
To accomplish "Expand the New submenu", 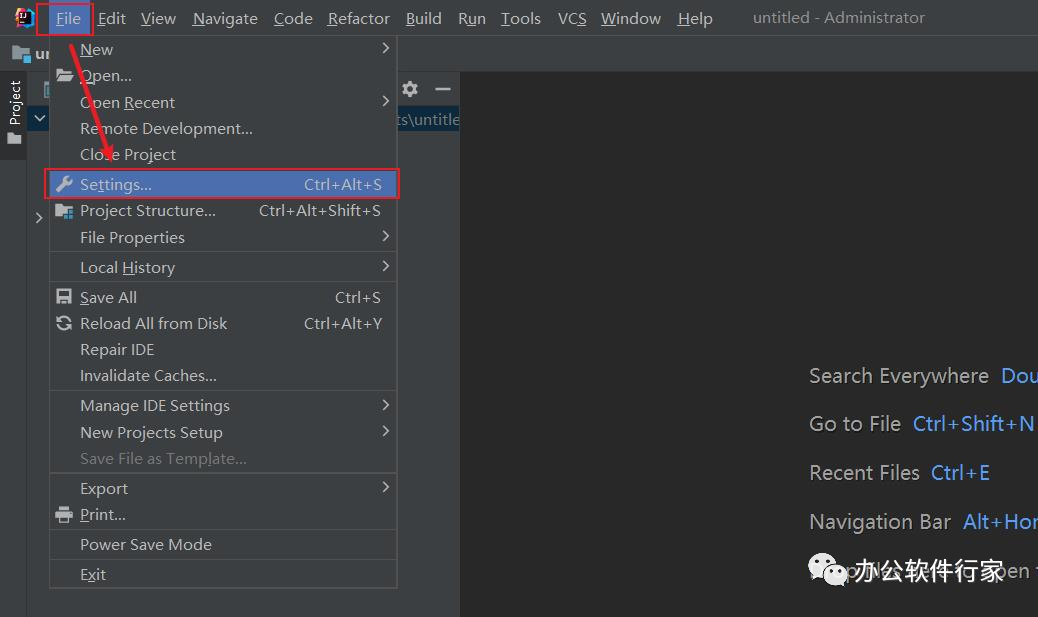I will (x=223, y=49).
